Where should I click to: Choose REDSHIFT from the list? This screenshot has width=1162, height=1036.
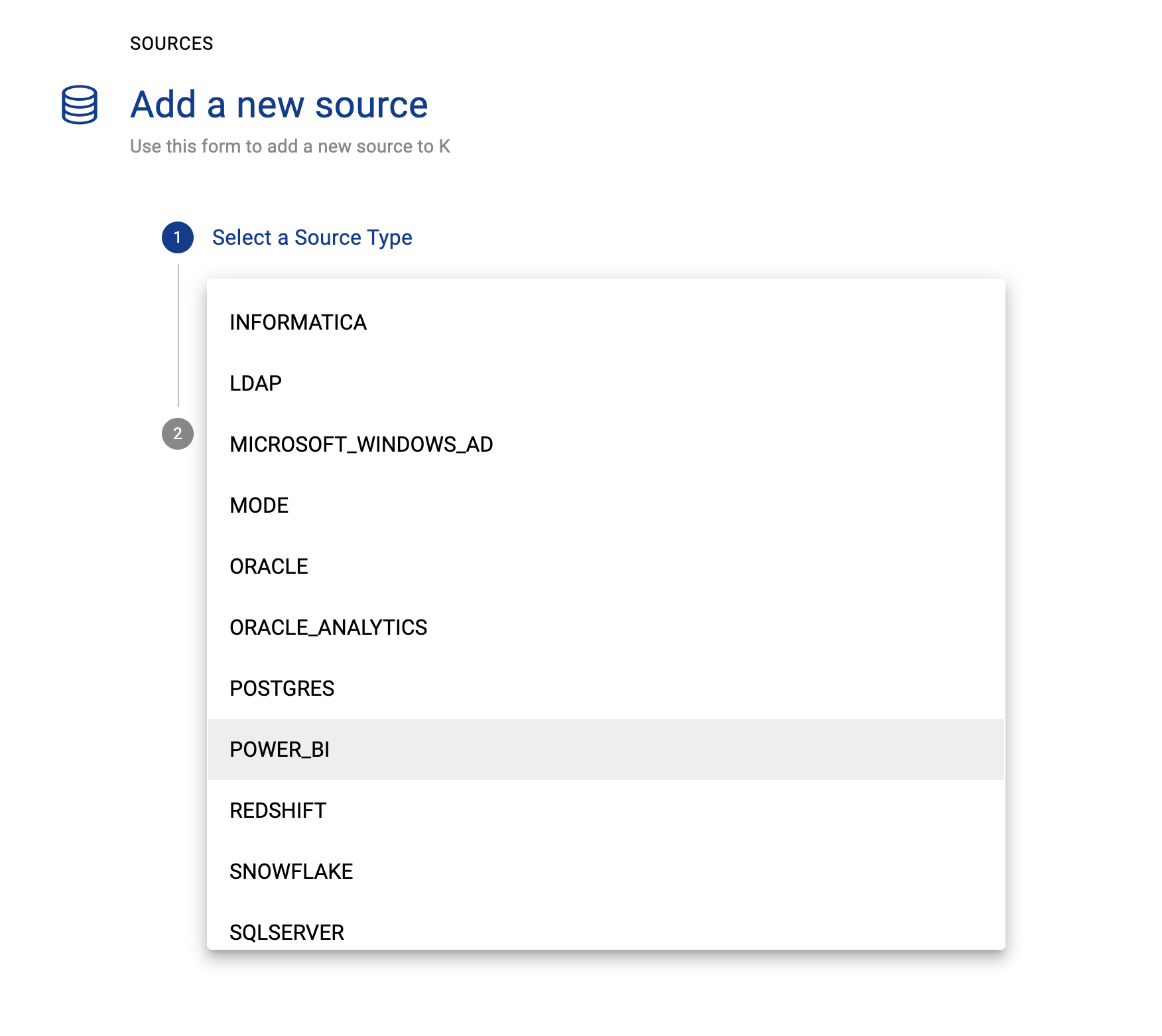(x=277, y=810)
